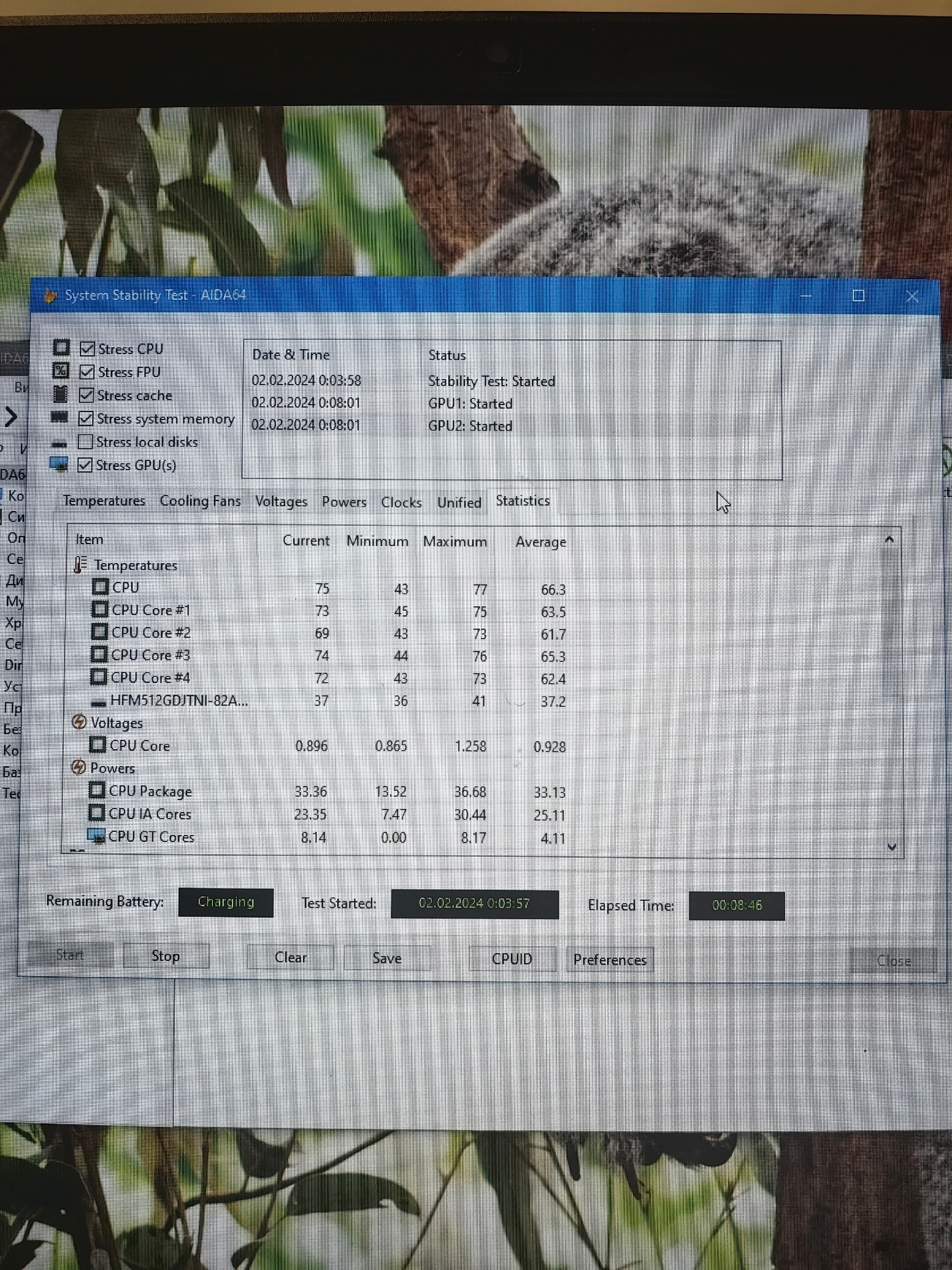Disable the Stress GPU(s) checkbox
Viewport: 952px width, 1270px height.
pyautogui.click(x=85, y=465)
